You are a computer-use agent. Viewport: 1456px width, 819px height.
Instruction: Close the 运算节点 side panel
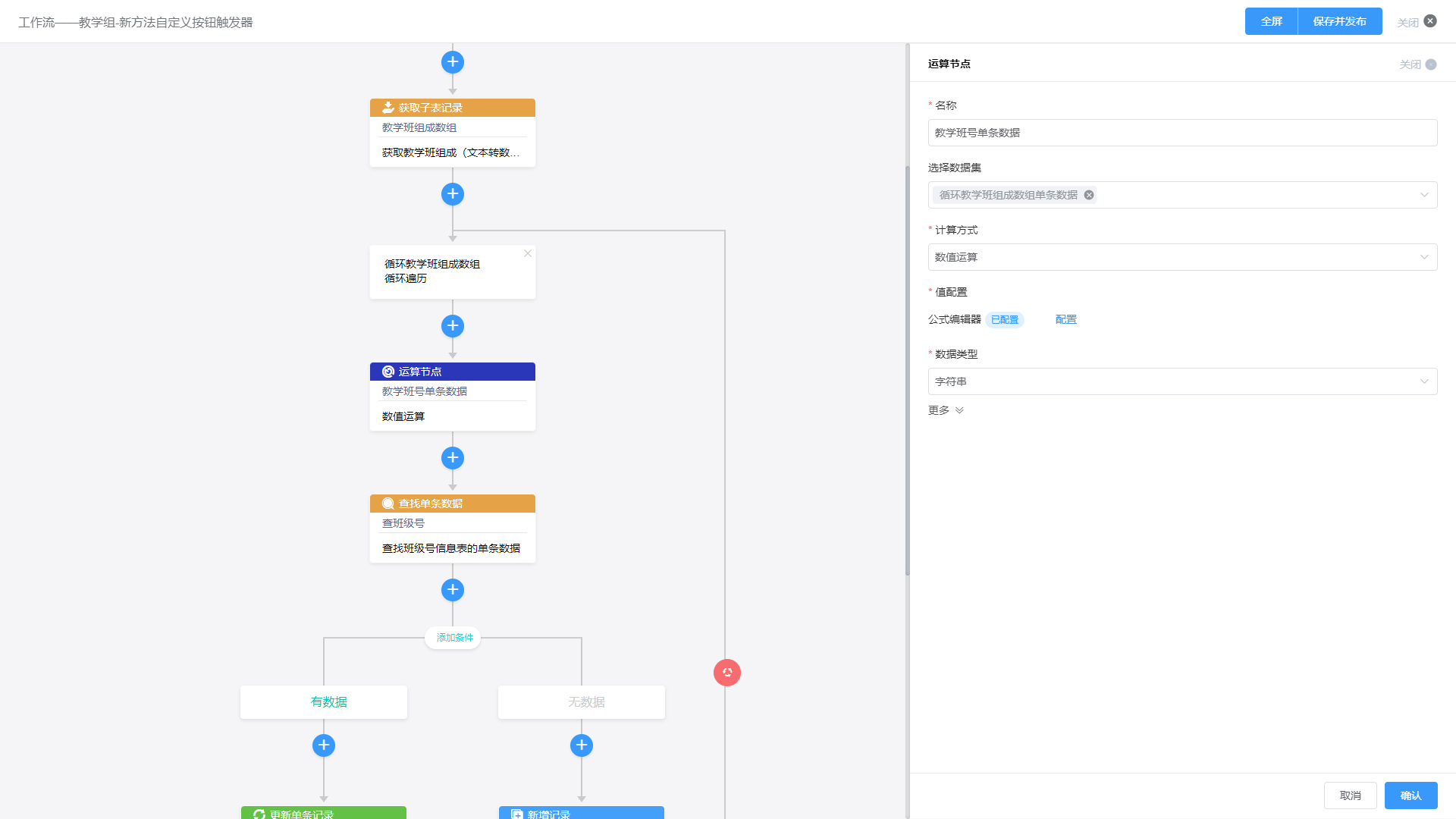coord(1431,64)
